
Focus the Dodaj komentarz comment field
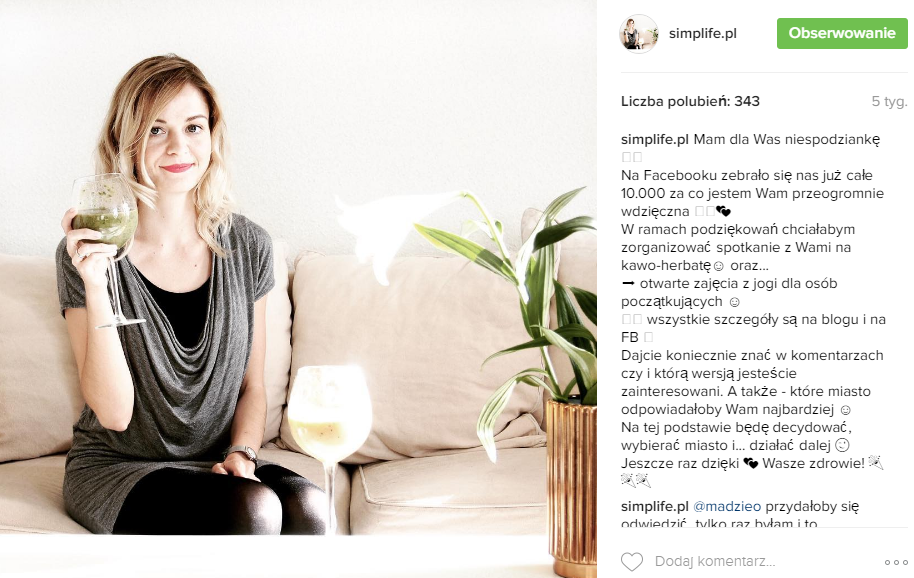coord(715,561)
